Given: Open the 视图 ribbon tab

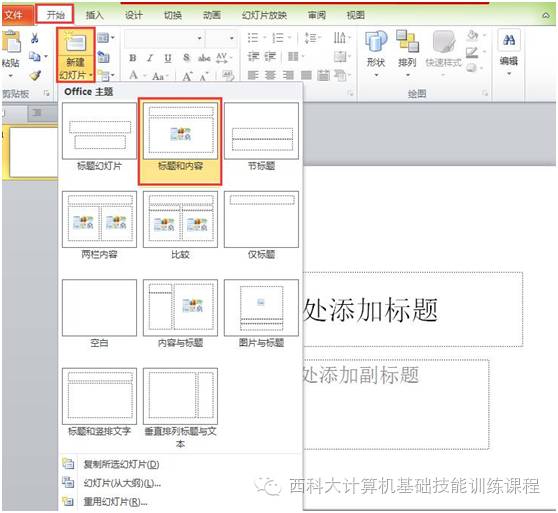Looking at the screenshot, I should 356,15.
